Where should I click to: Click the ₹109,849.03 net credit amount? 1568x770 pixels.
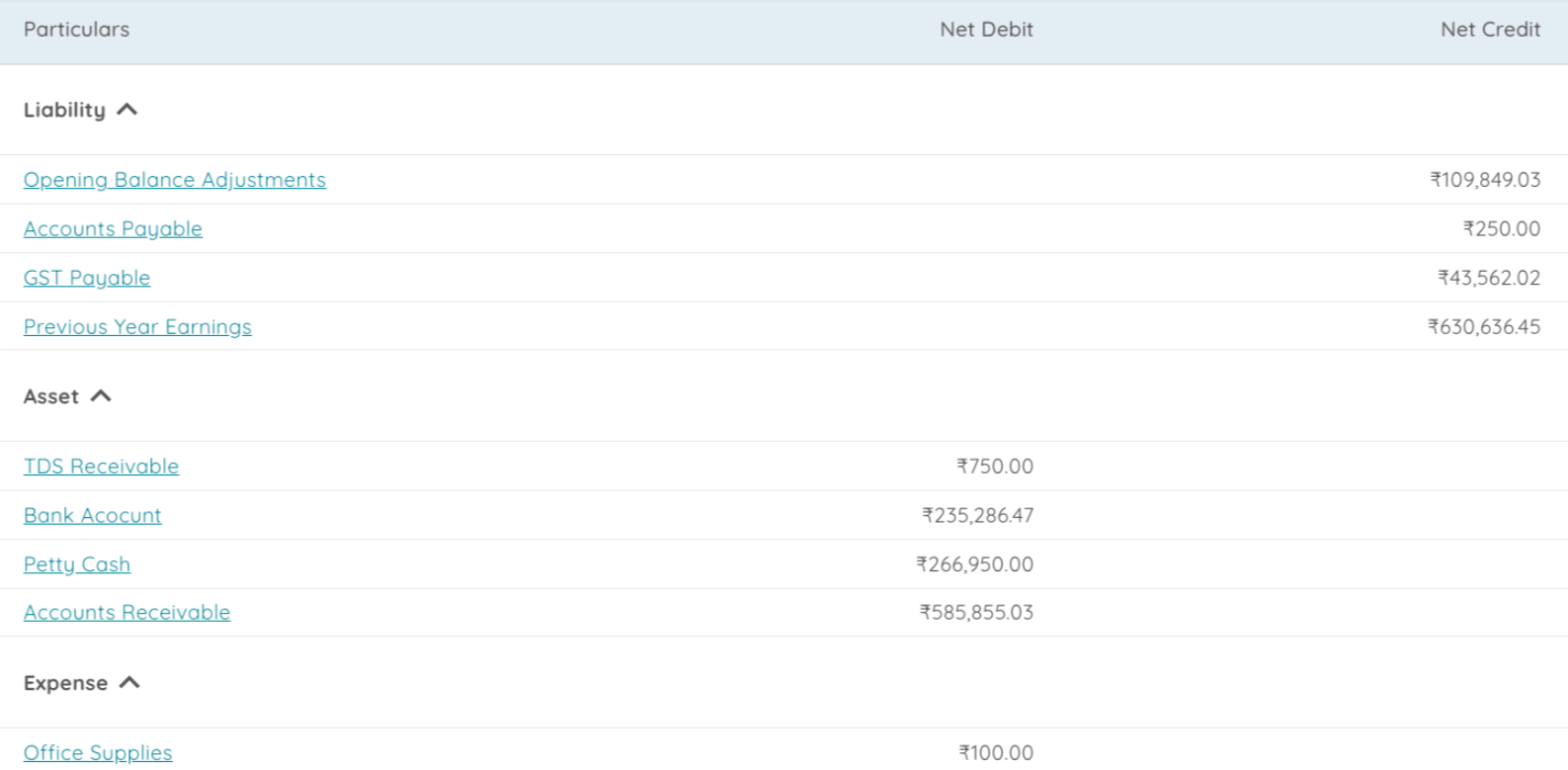[1485, 180]
